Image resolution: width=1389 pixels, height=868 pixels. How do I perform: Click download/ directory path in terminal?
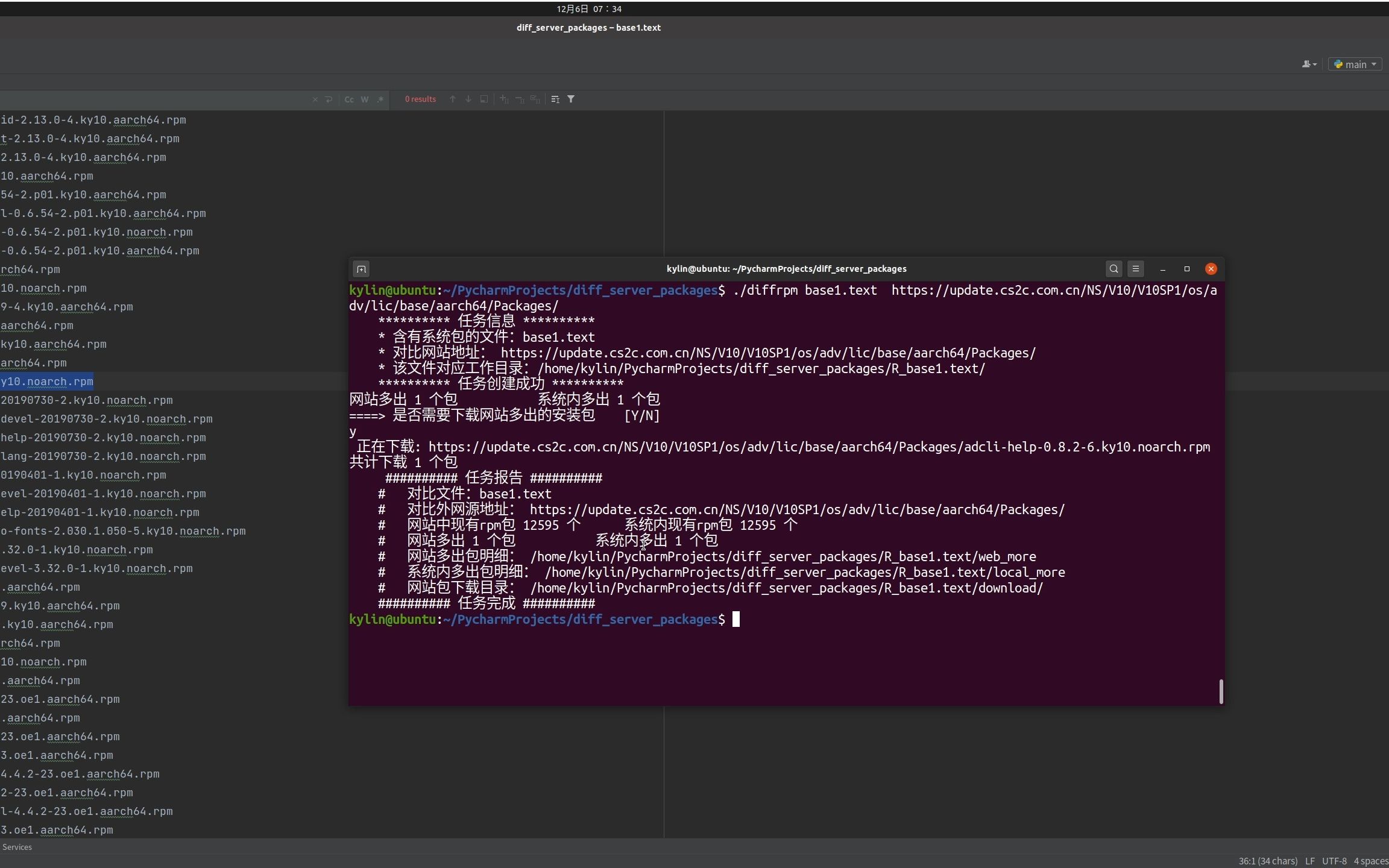787,588
